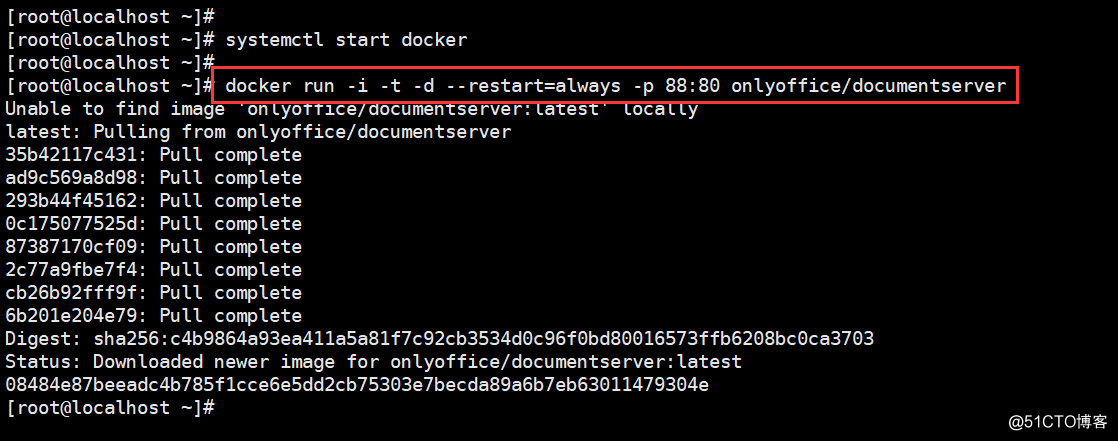Click the "Status: Downloaded newer image" line
This screenshot has width=1118, height=441.
point(373,362)
